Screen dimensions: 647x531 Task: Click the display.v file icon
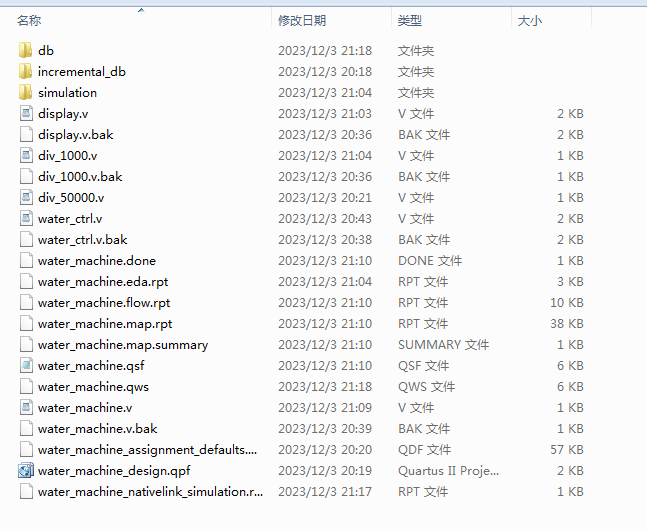click(x=26, y=113)
